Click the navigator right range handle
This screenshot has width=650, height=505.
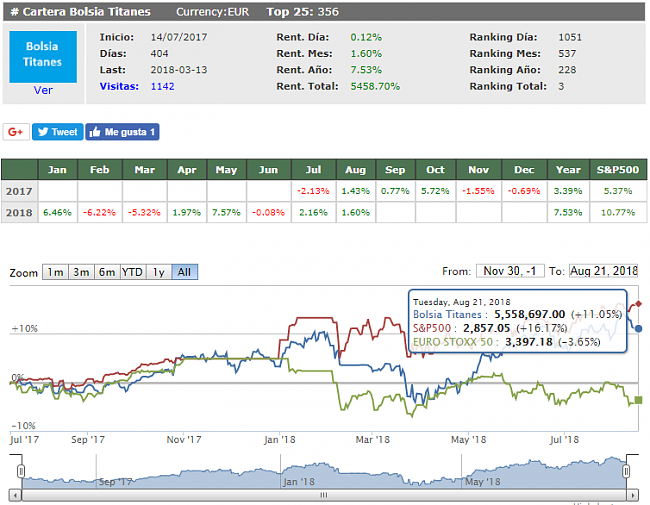click(626, 471)
